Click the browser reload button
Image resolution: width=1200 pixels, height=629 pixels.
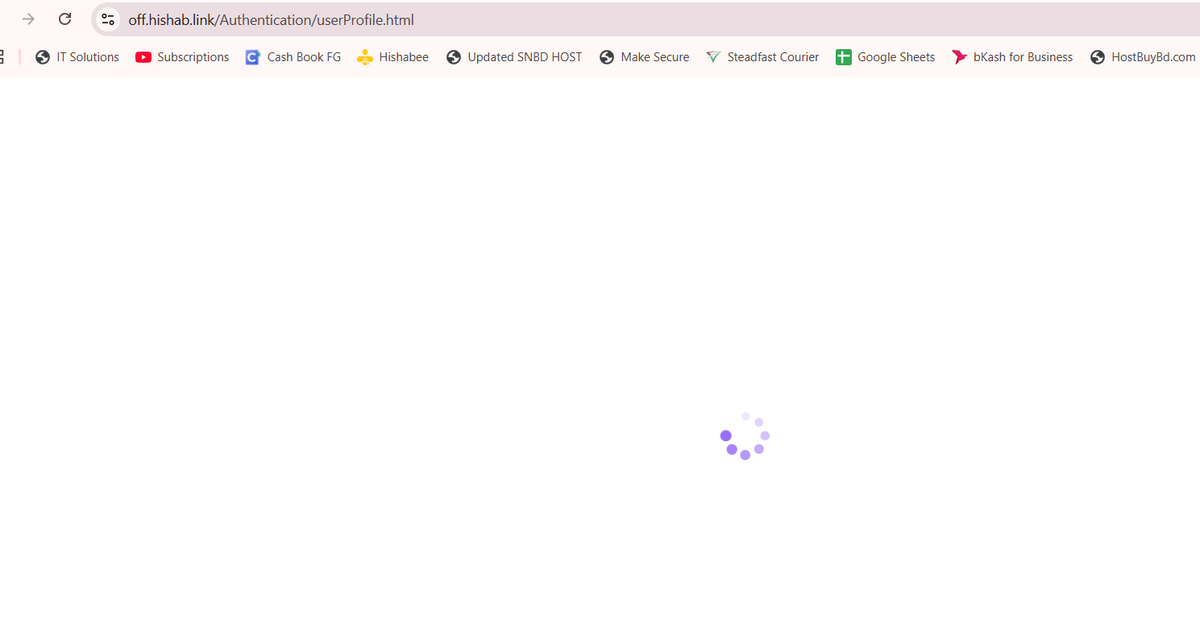pos(65,19)
